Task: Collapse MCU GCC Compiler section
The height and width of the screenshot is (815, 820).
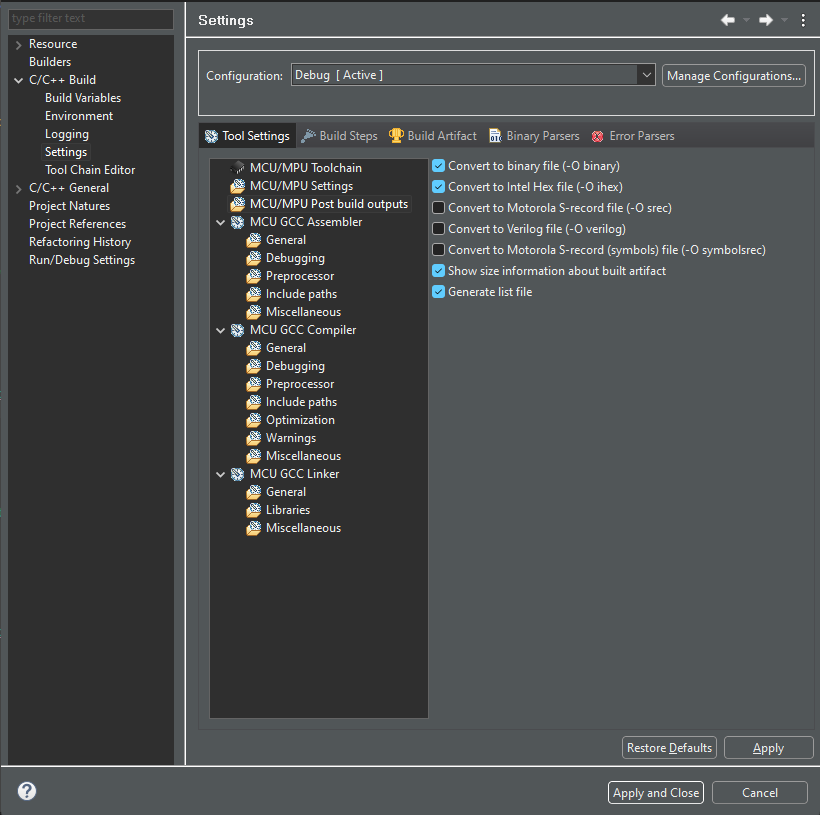Action: 221,331
